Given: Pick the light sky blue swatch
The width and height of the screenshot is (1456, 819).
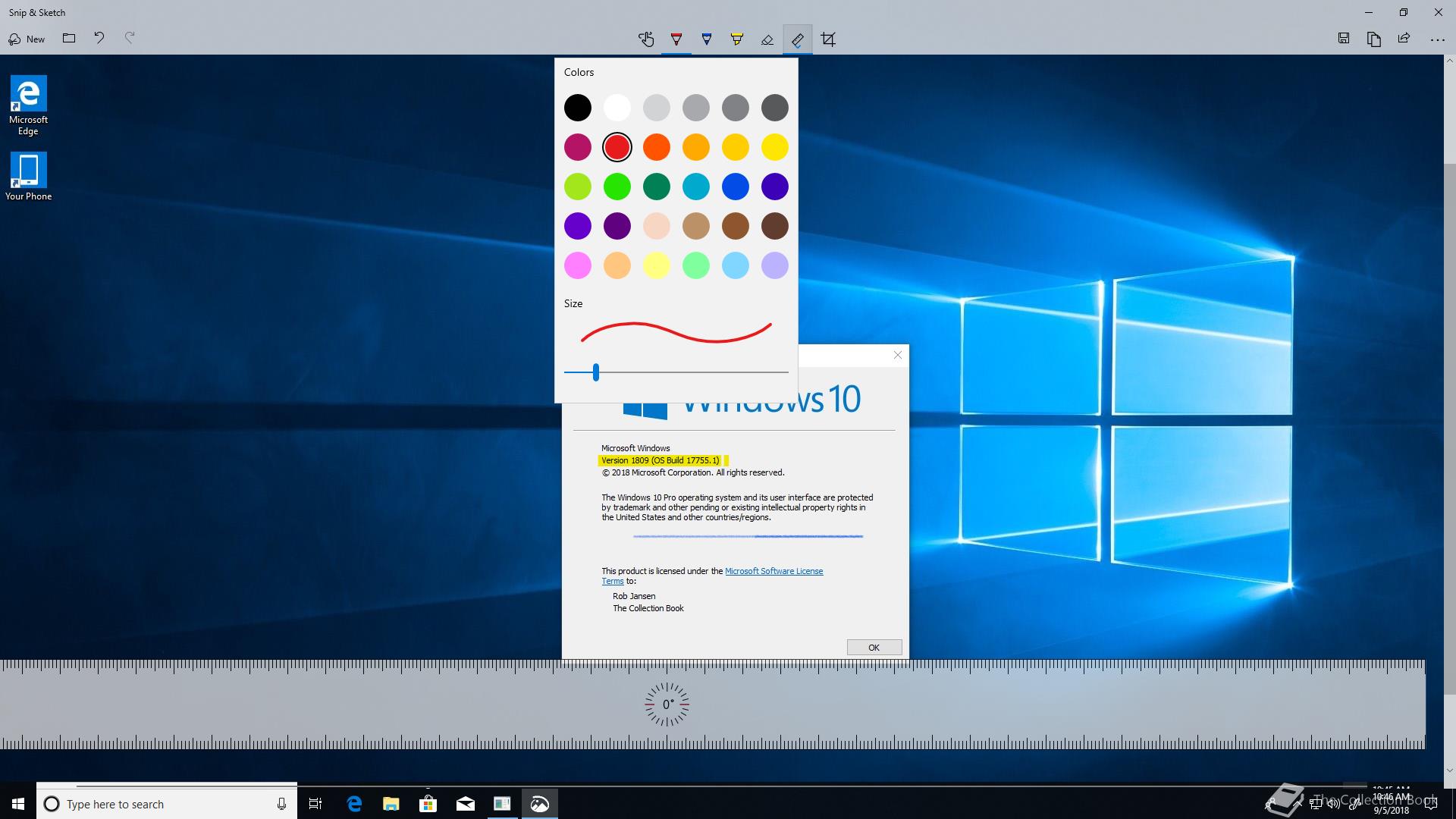Looking at the screenshot, I should coord(736,265).
